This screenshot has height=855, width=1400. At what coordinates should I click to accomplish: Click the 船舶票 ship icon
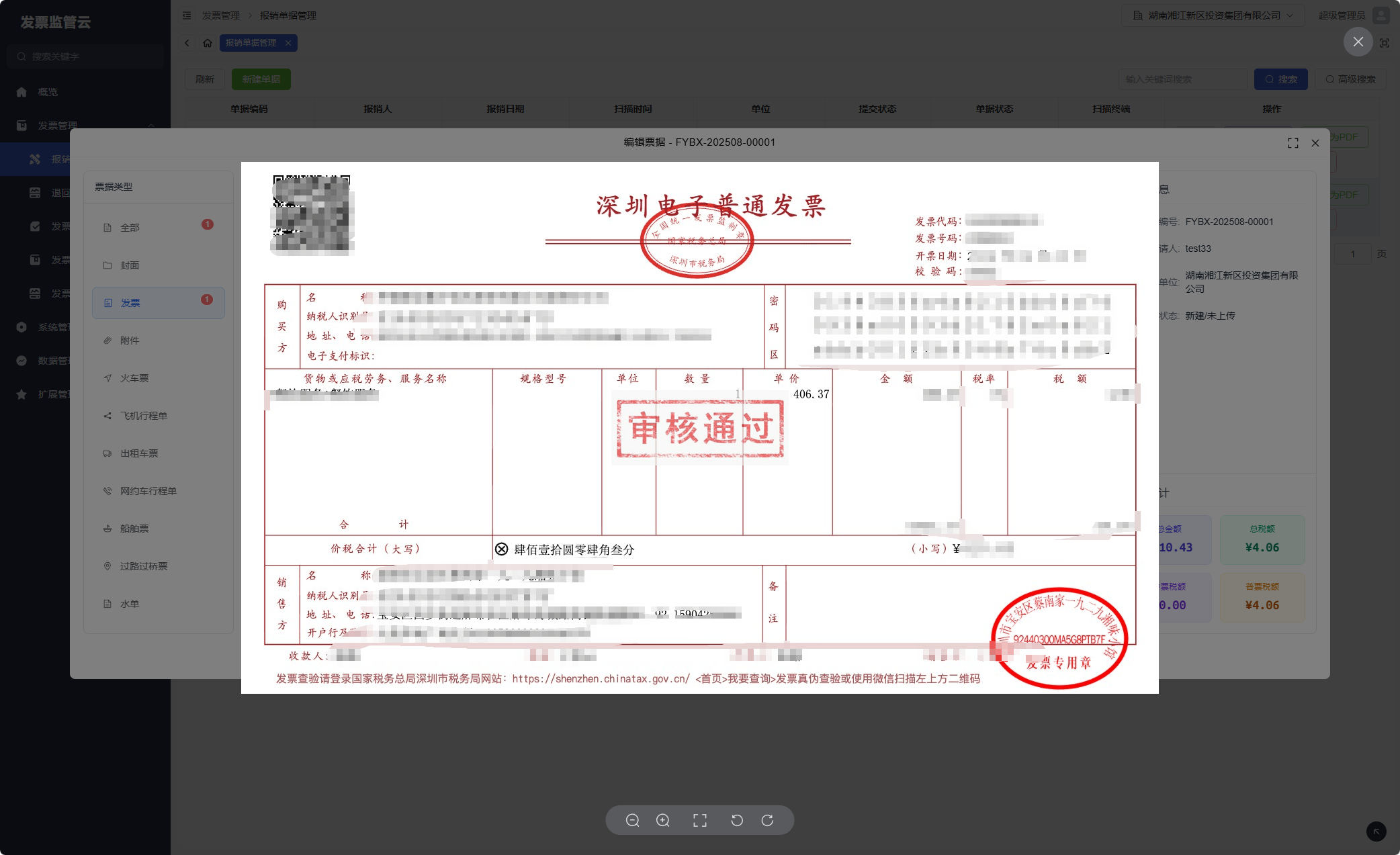(107, 529)
